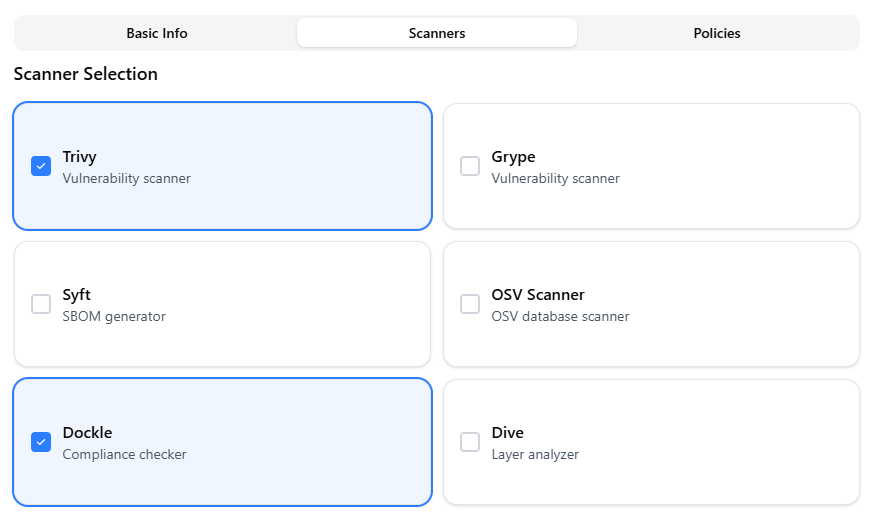Click 'Vulnerability scanner' text under Trivy
This screenshot has height=513, width=871.
pyautogui.click(x=127, y=178)
